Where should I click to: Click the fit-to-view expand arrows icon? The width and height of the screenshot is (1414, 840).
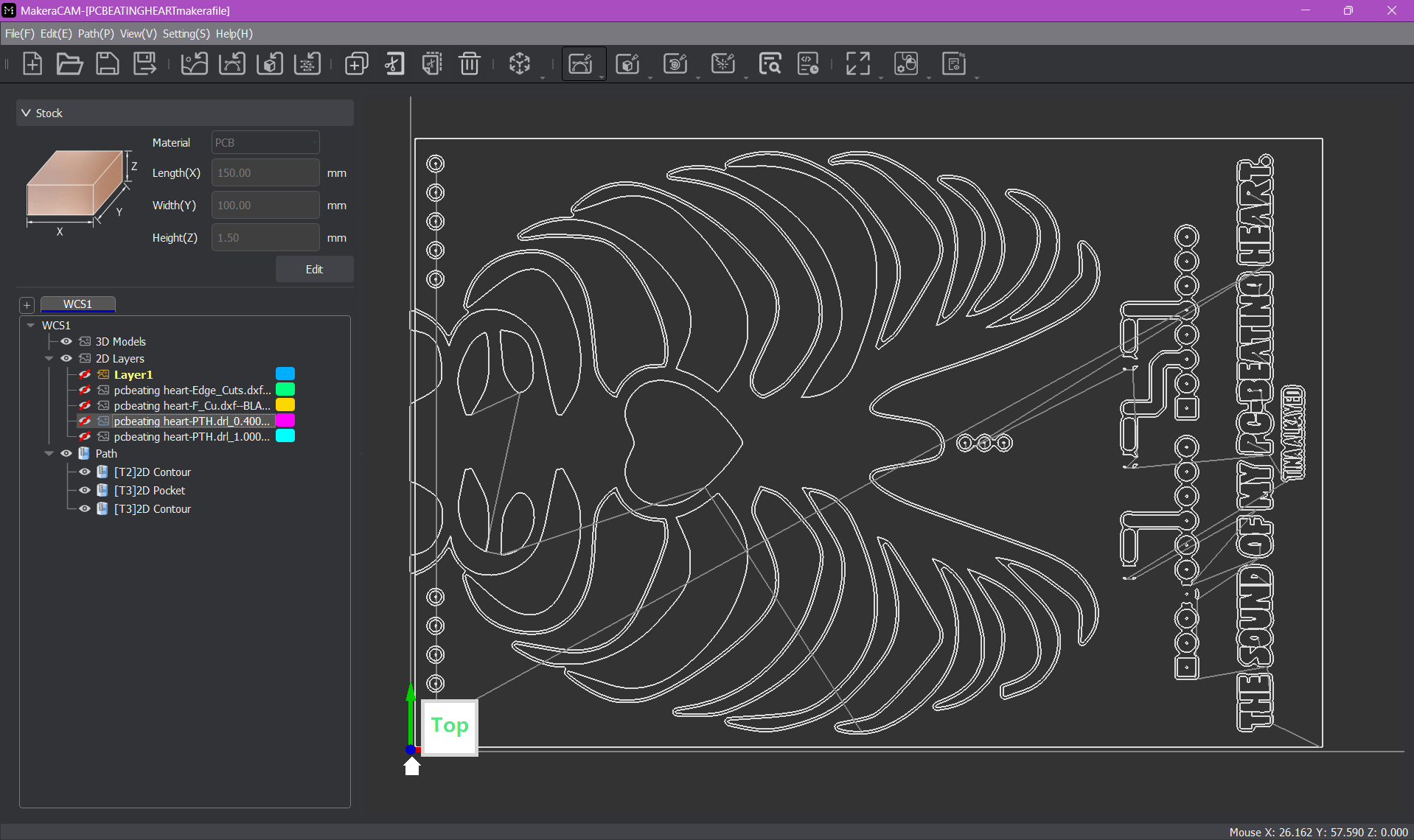click(x=857, y=64)
